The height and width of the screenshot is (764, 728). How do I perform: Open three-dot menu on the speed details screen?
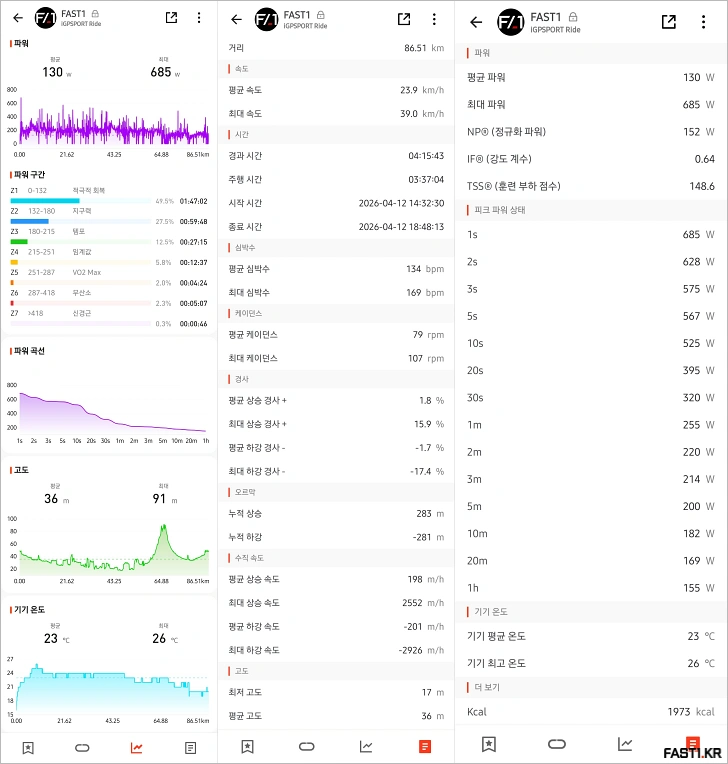coord(434,19)
